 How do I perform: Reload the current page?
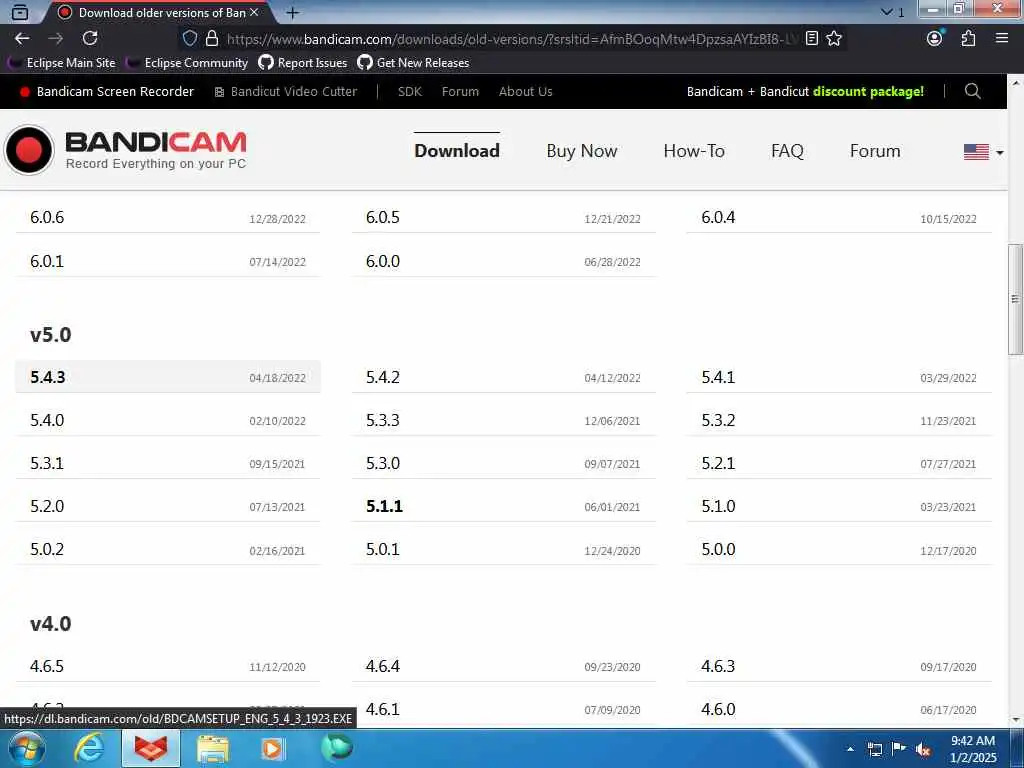[90, 39]
